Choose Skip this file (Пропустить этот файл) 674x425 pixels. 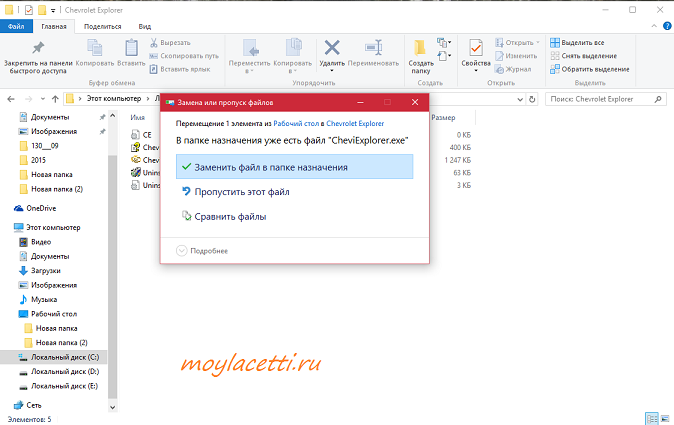(x=243, y=191)
